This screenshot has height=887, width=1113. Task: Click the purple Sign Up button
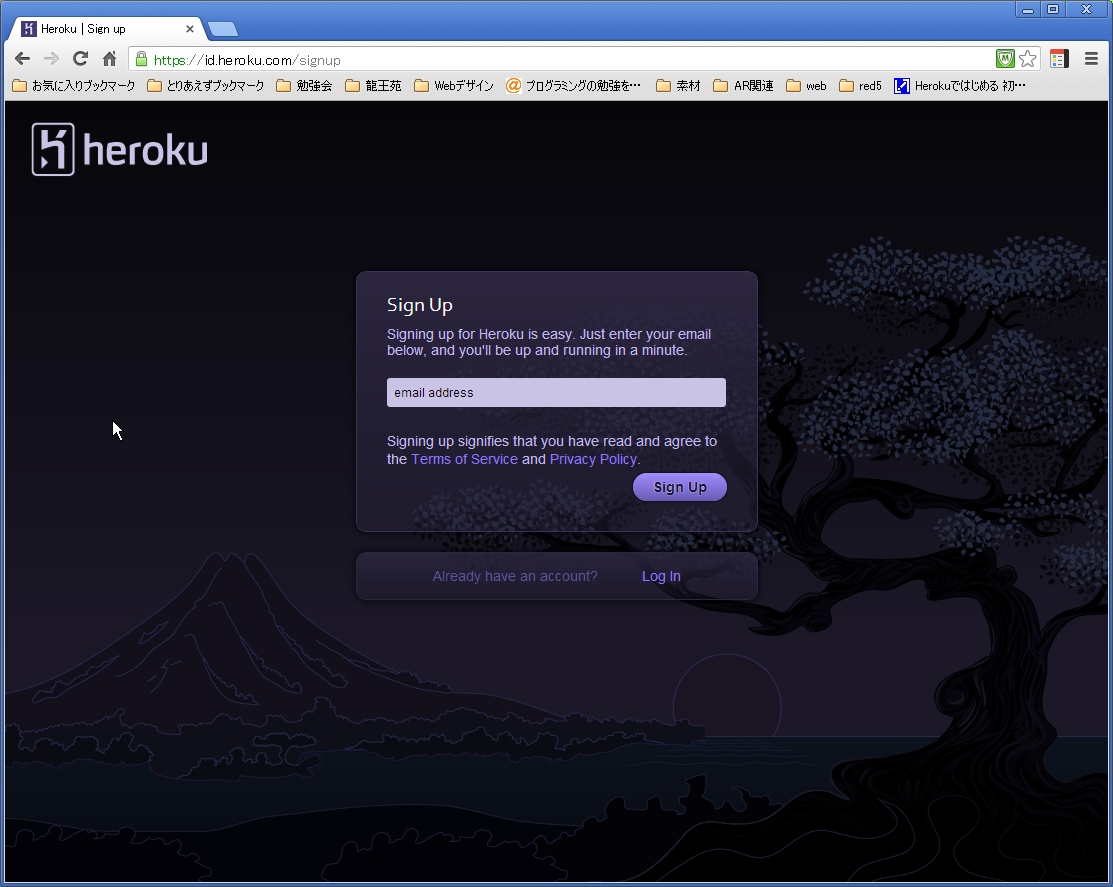(679, 487)
